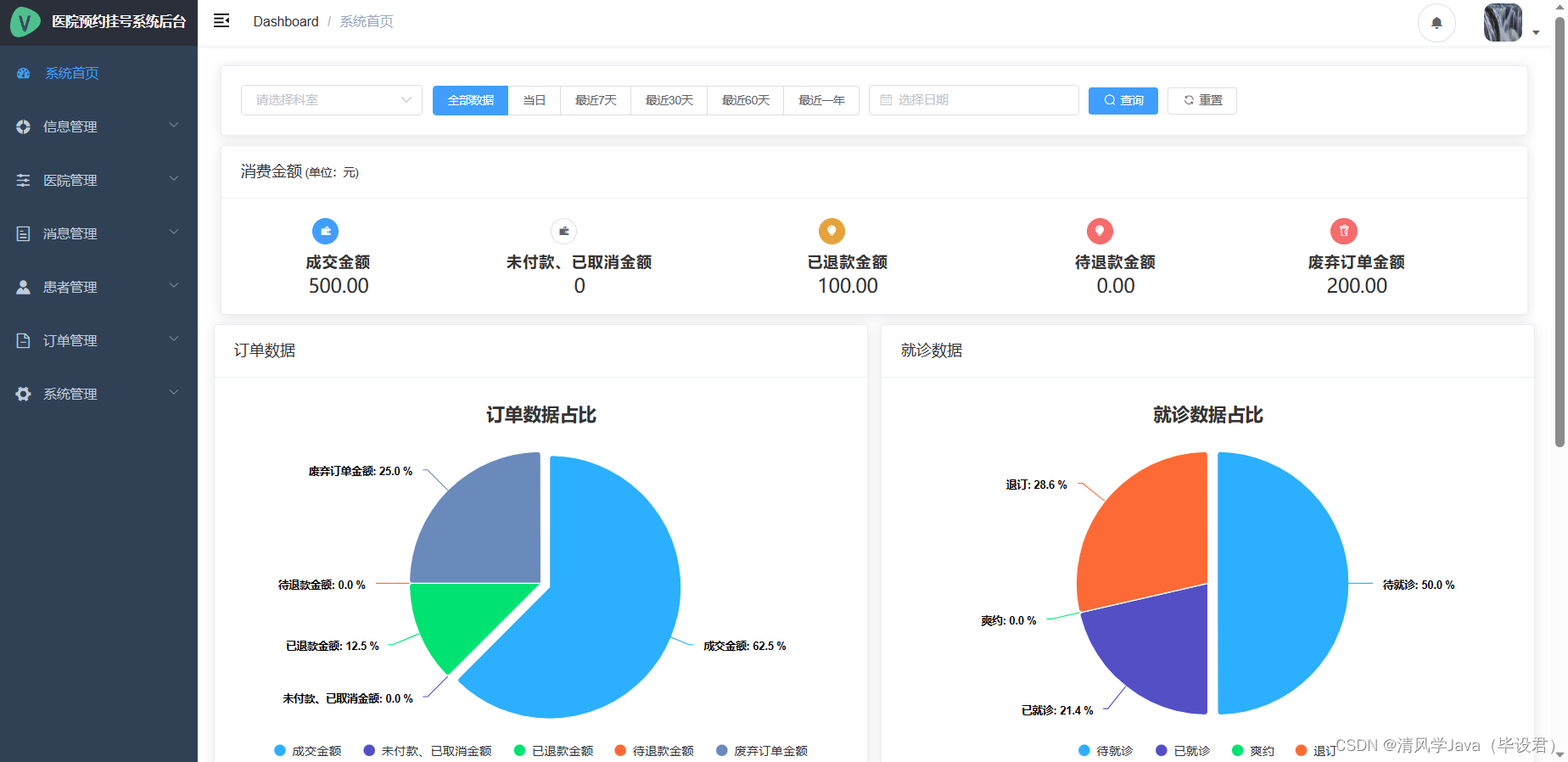Select the 全部数据 filter
The width and height of the screenshot is (1568, 762).
pyautogui.click(x=470, y=100)
